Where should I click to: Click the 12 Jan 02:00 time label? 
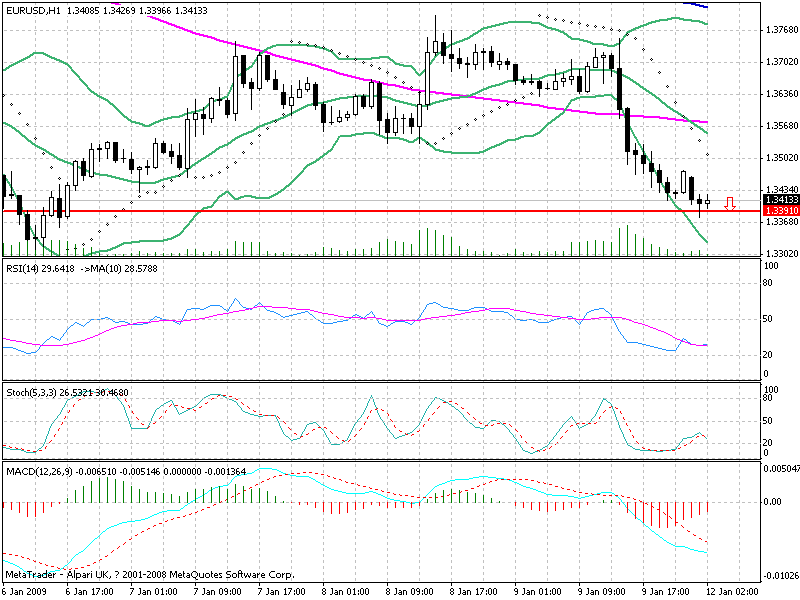(x=733, y=592)
